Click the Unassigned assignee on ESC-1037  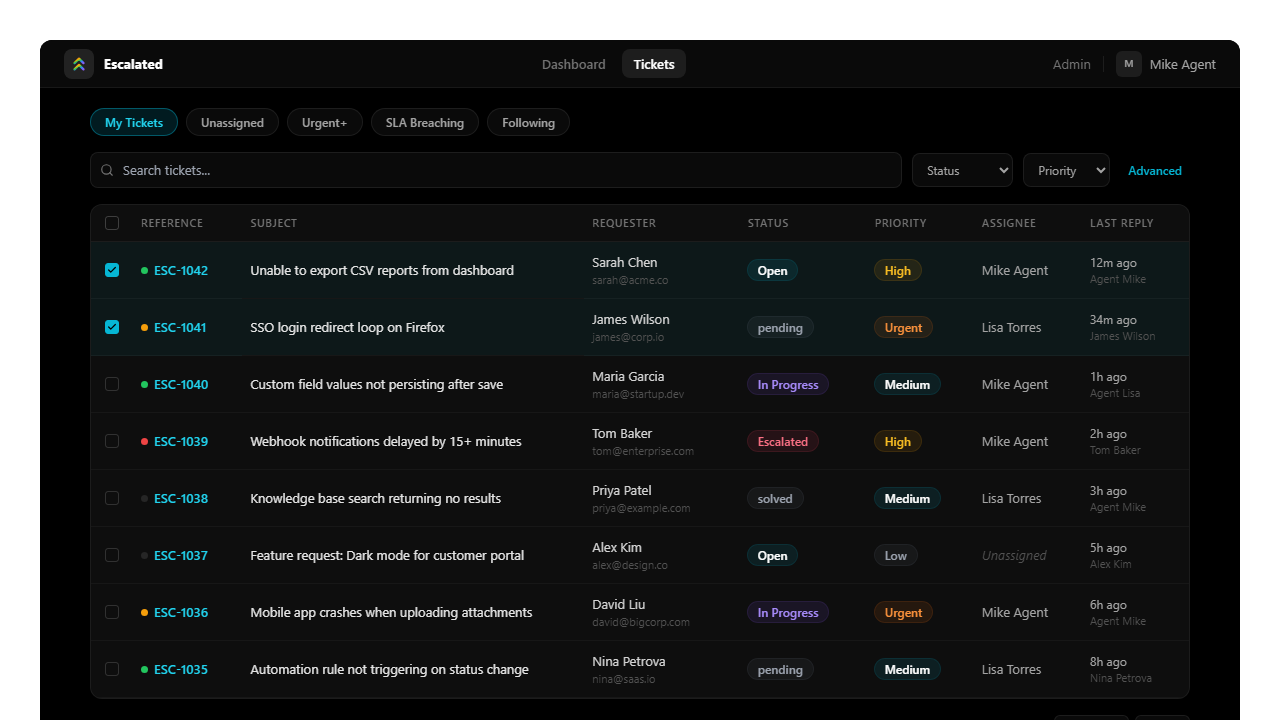(x=1014, y=555)
